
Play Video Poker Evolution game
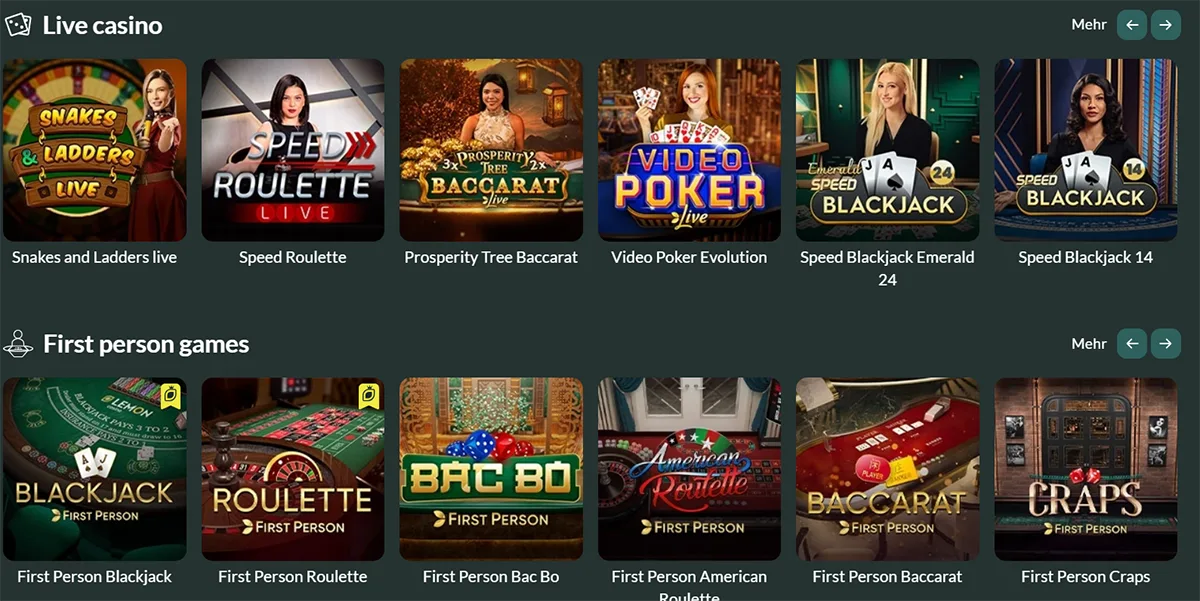click(x=689, y=150)
